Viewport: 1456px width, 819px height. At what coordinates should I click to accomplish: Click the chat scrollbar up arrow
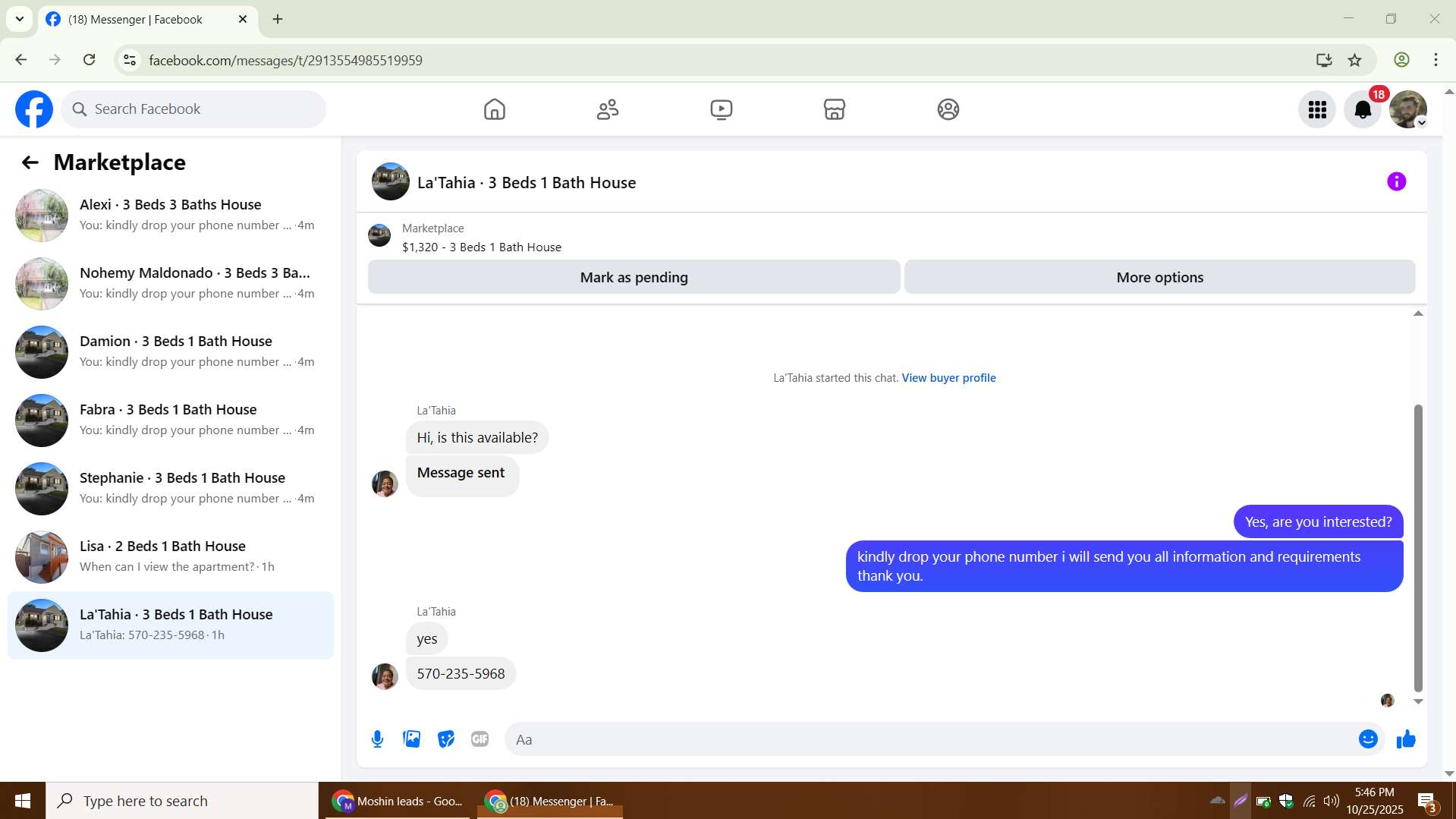[x=1417, y=313]
